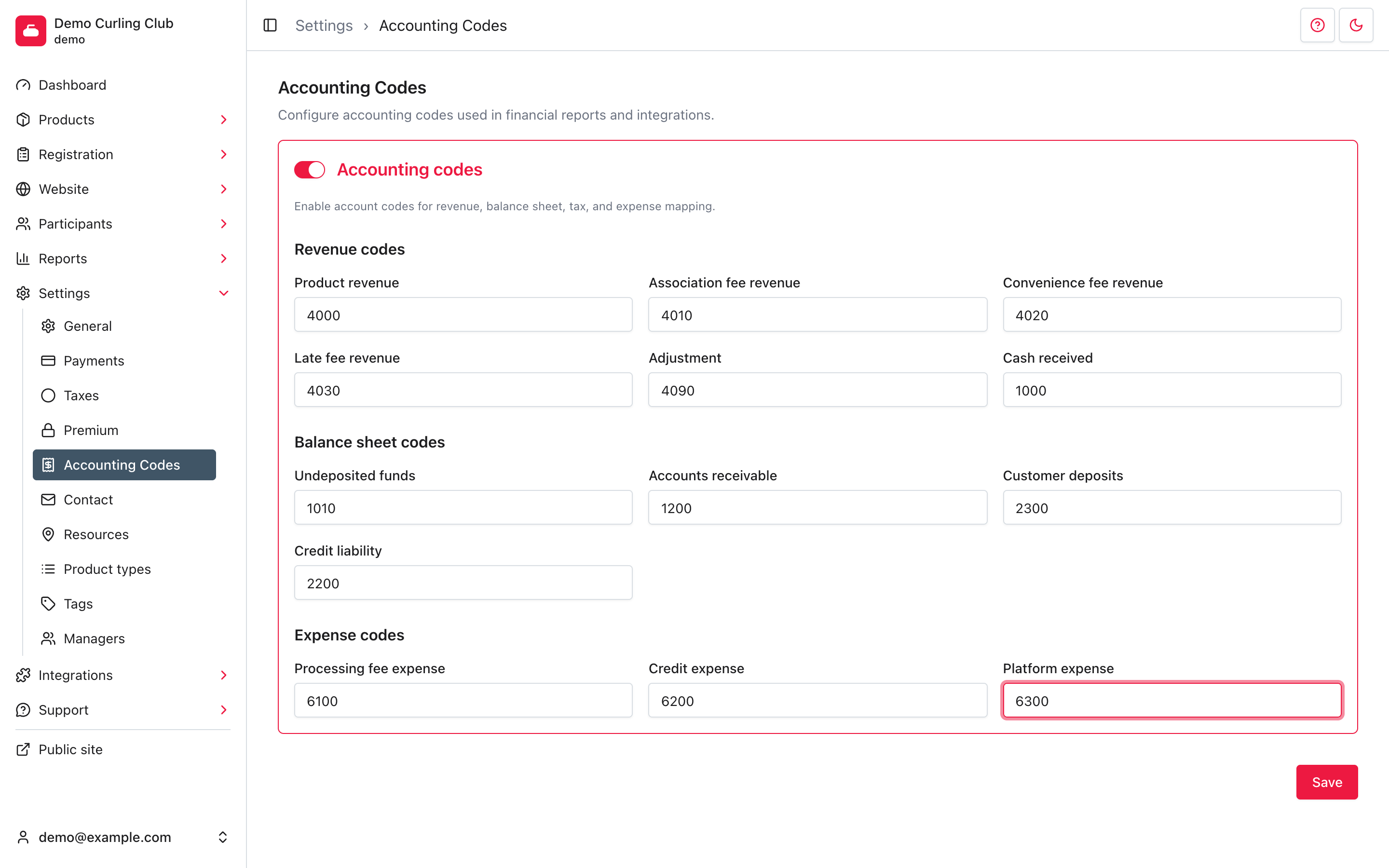Open the Payments settings page
The image size is (1389, 868).
pos(124,361)
